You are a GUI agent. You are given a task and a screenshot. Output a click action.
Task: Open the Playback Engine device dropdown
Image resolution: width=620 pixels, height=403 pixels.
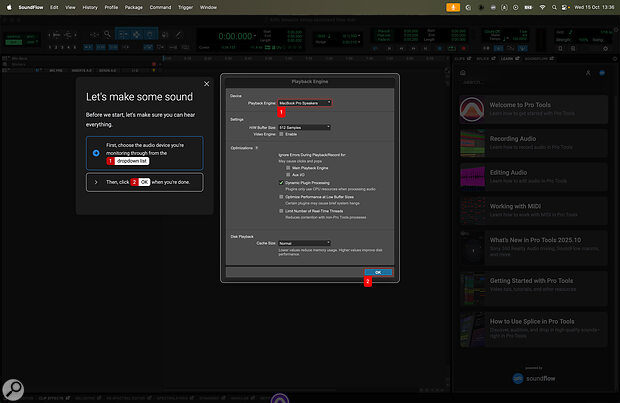(x=304, y=103)
